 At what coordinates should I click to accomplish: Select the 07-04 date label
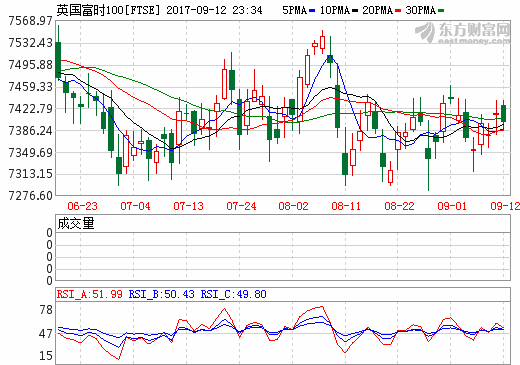point(135,206)
